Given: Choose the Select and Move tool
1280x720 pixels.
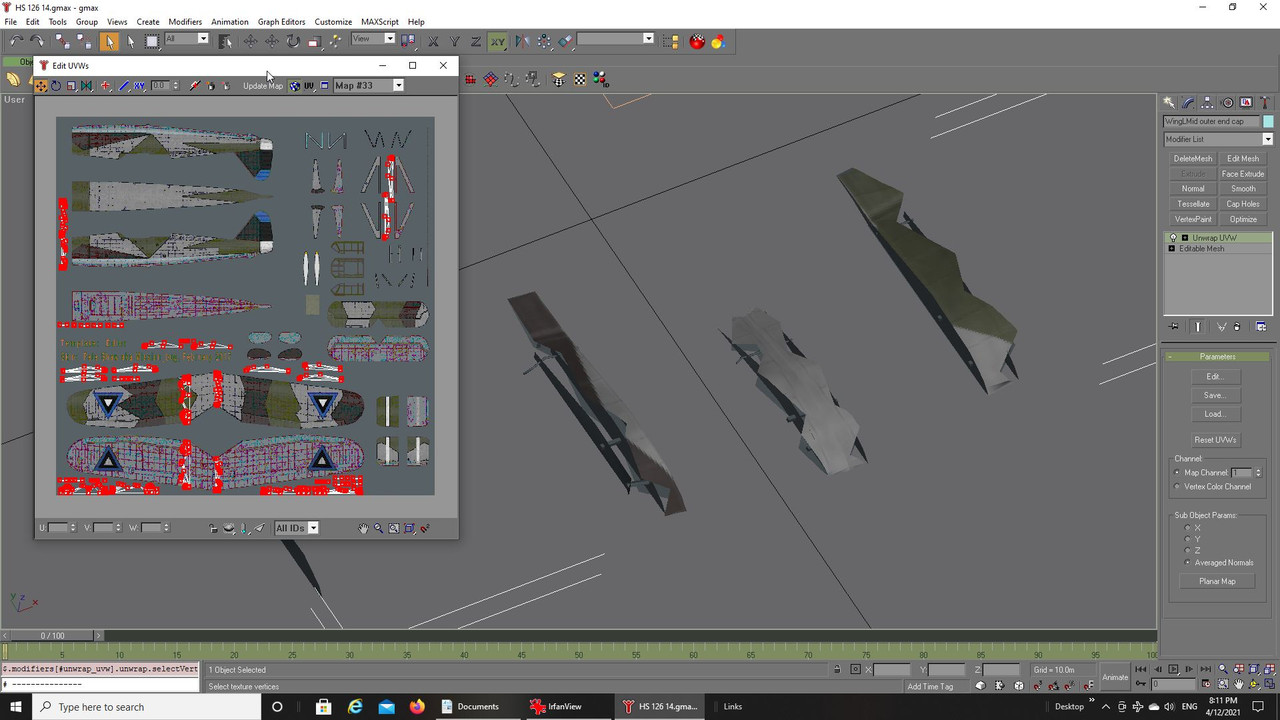Looking at the screenshot, I should (251, 41).
